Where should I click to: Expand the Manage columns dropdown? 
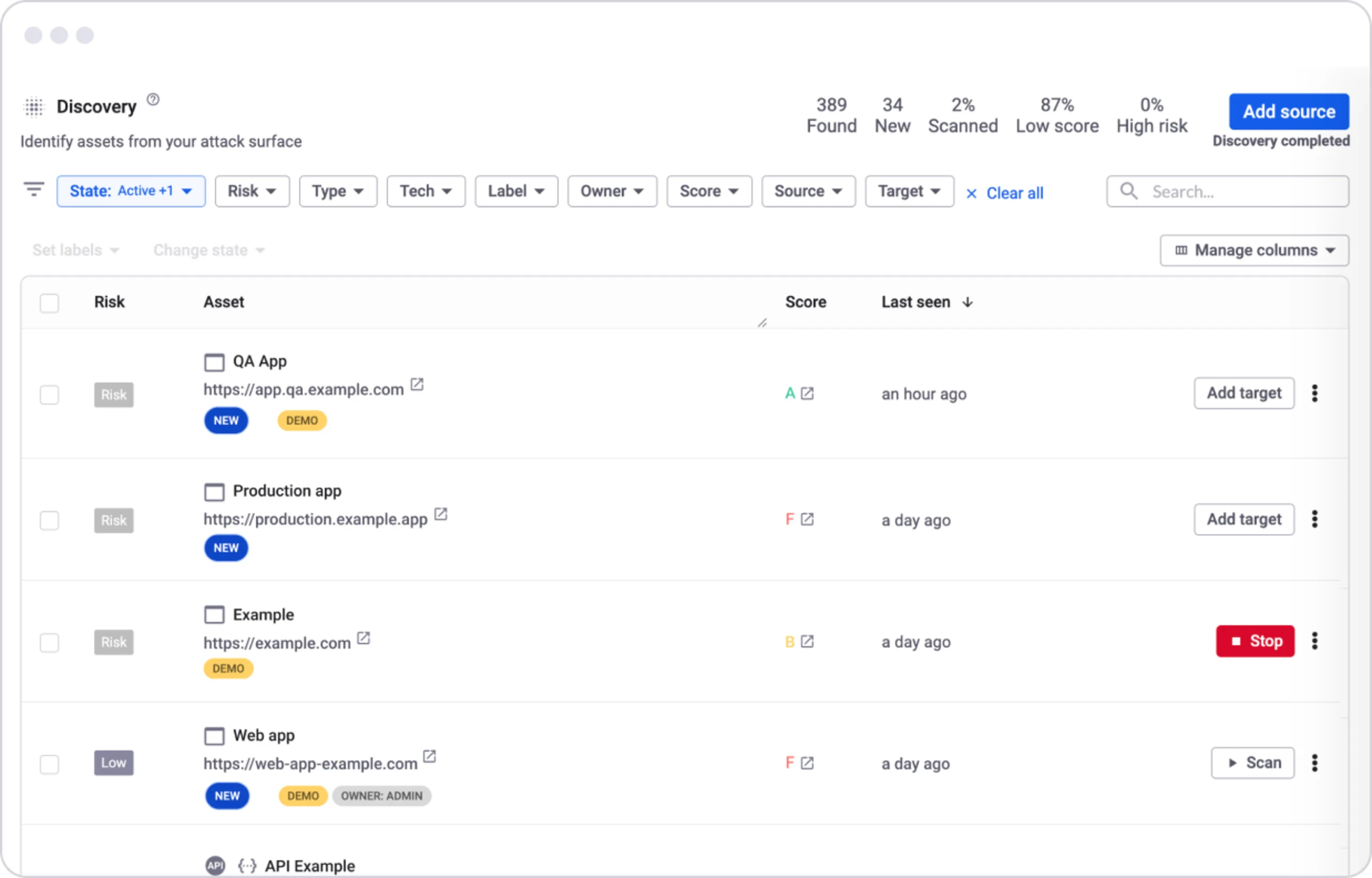click(x=1254, y=250)
